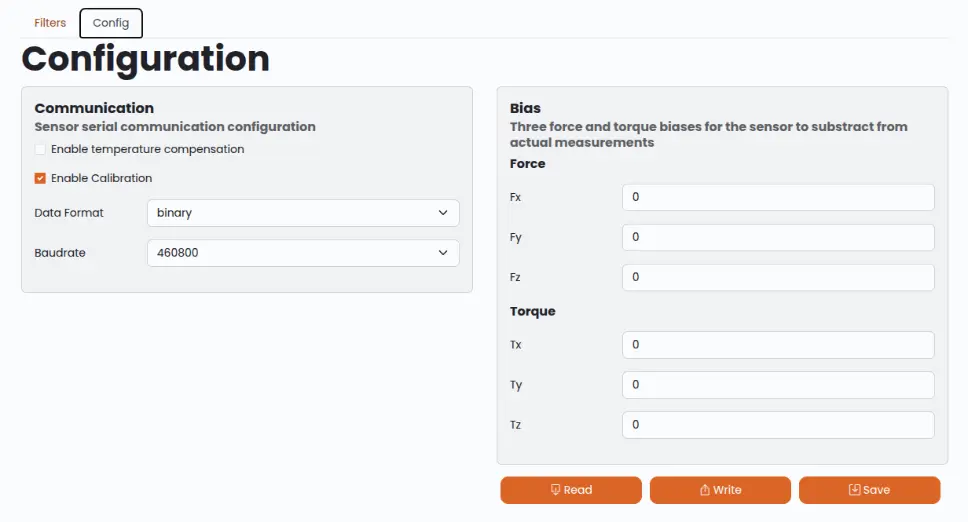Viewport: 968px width, 522px height.
Task: Click the Data Format chevron arrow
Action: coord(443,213)
